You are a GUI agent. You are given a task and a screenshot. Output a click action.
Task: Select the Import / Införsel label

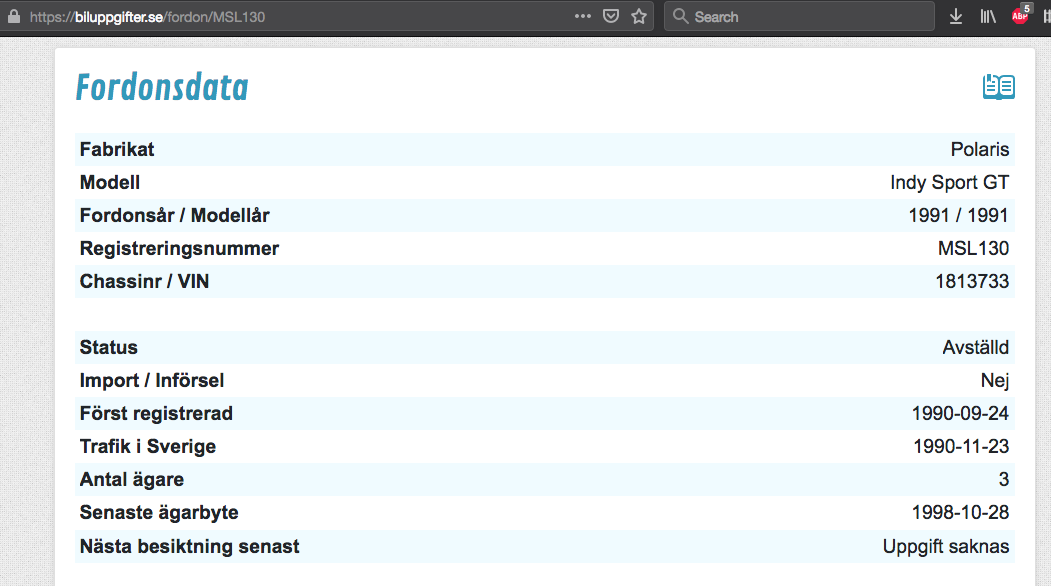click(x=151, y=381)
